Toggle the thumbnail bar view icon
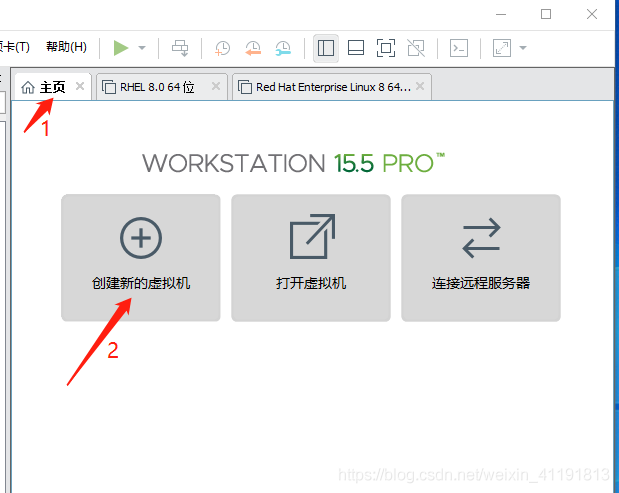619x493 pixels. point(356,48)
